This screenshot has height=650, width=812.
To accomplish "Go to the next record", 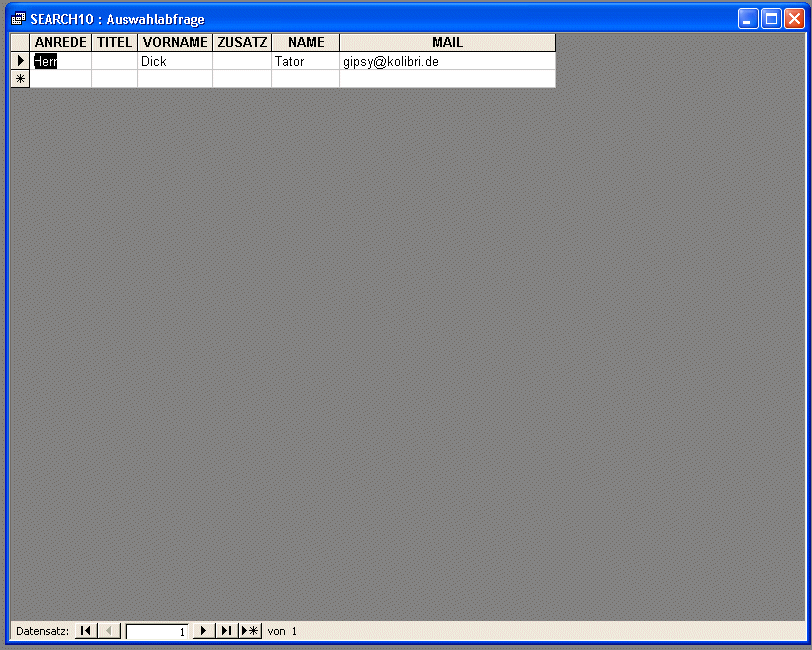I will 204,630.
